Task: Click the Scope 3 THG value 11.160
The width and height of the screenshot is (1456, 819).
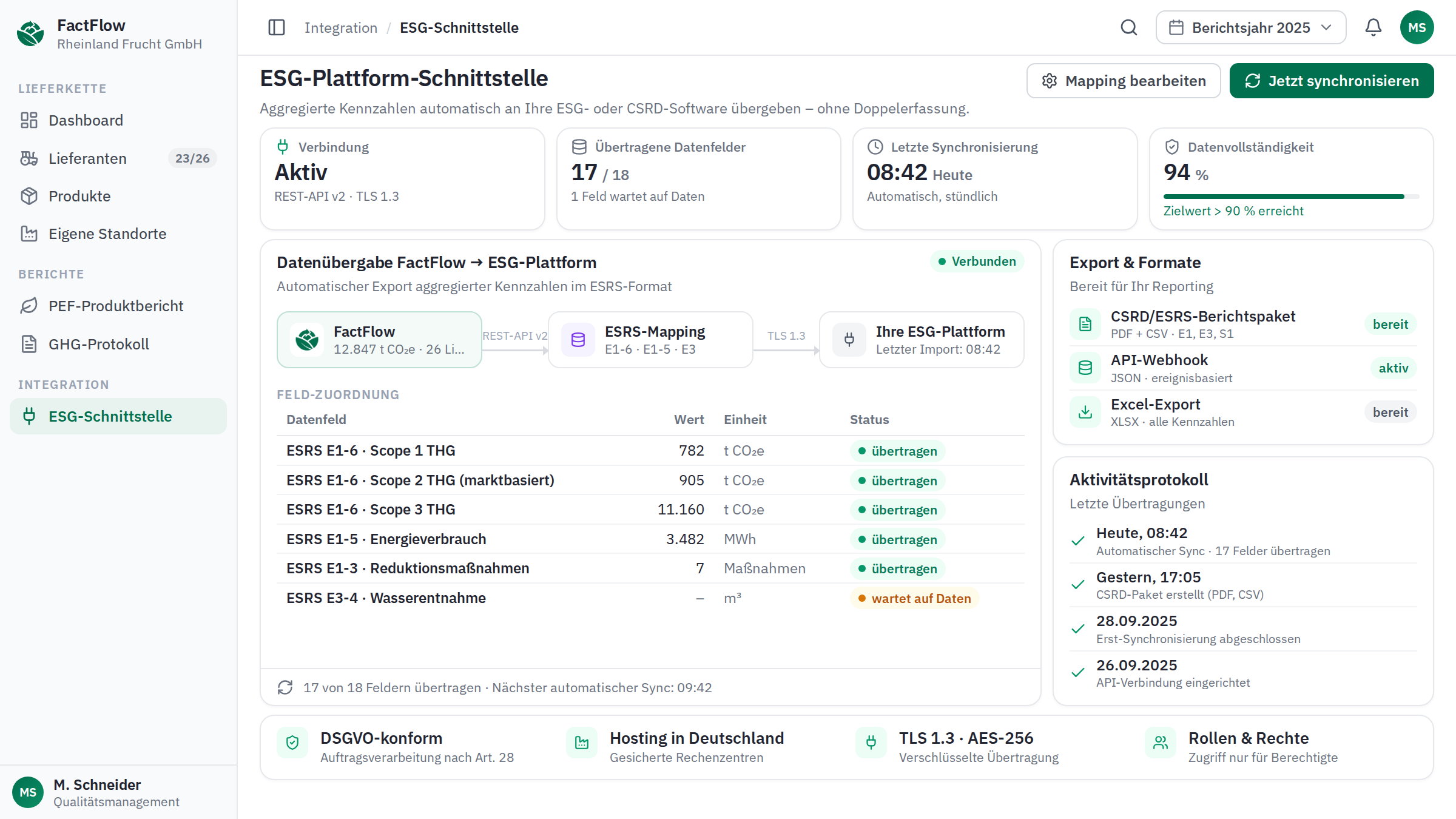Action: (681, 510)
